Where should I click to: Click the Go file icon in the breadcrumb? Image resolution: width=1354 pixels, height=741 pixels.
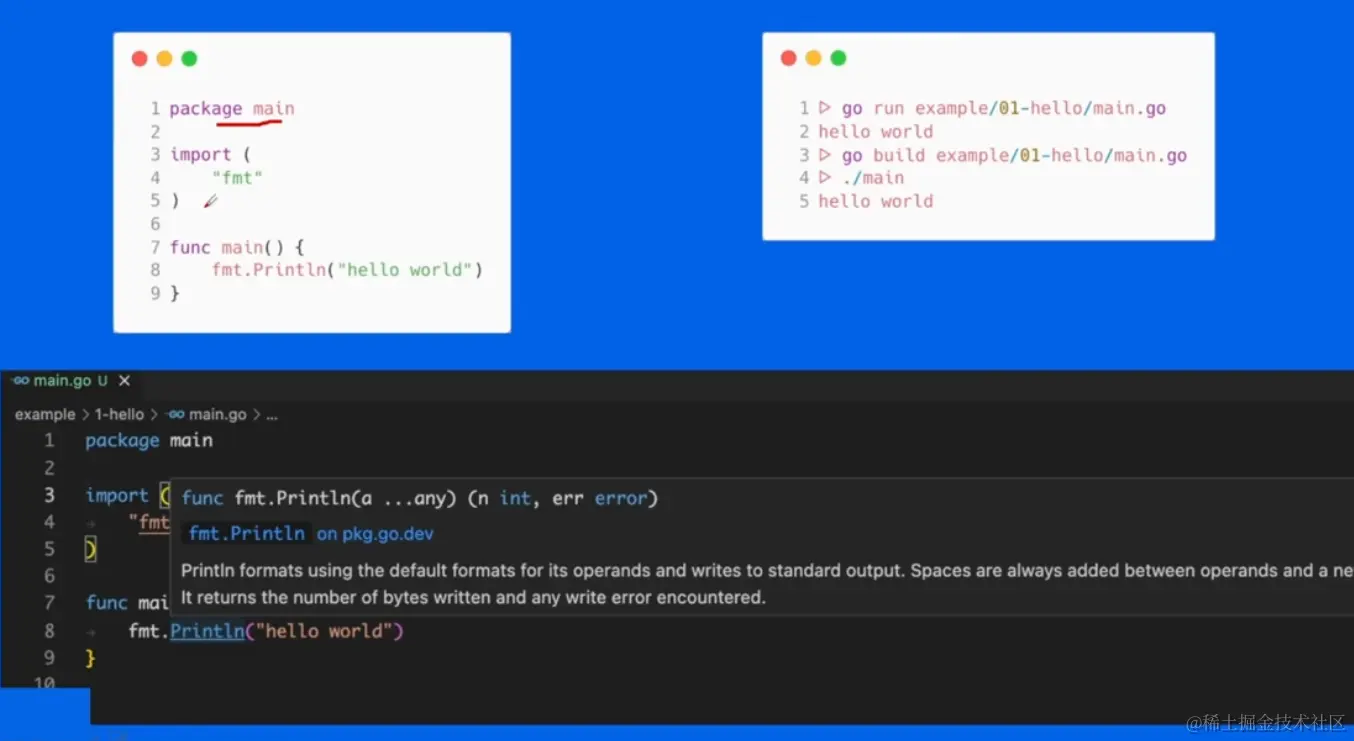(x=176, y=414)
